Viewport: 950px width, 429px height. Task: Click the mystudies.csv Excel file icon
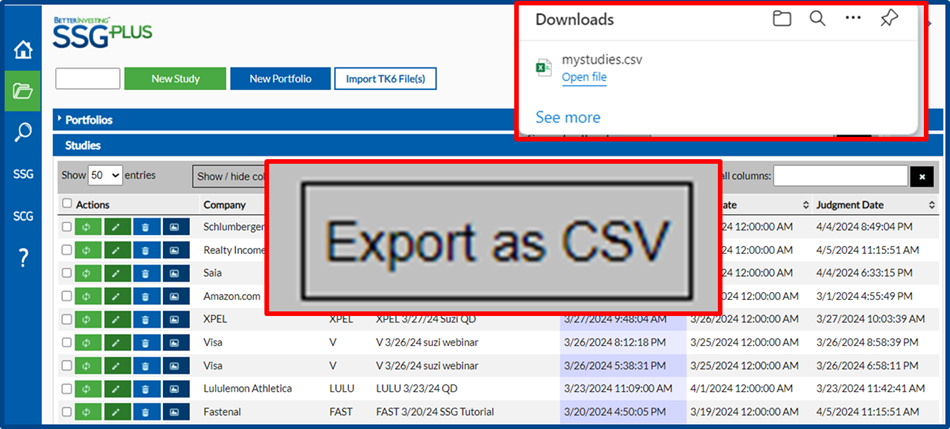543,68
